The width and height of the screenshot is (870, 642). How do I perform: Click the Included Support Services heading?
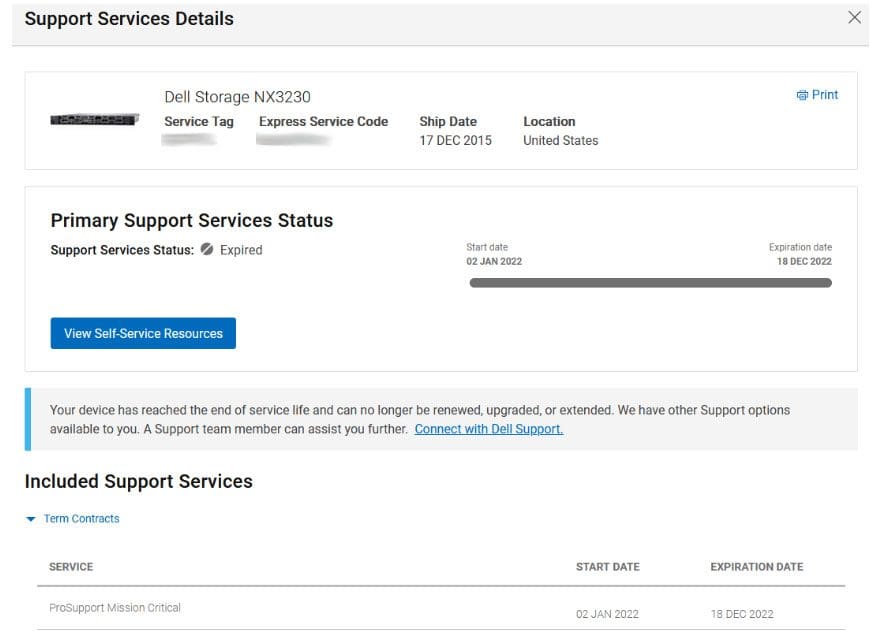[138, 481]
